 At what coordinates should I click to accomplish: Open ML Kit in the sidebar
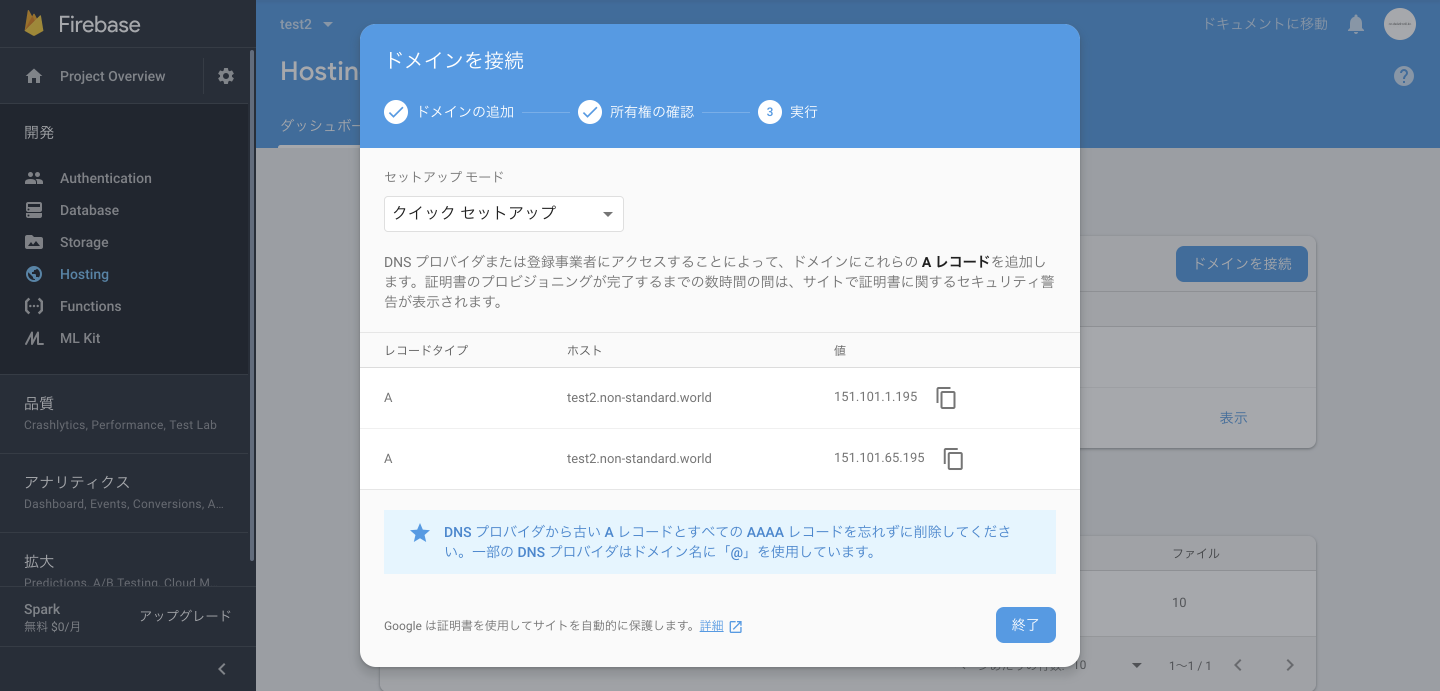coord(80,338)
